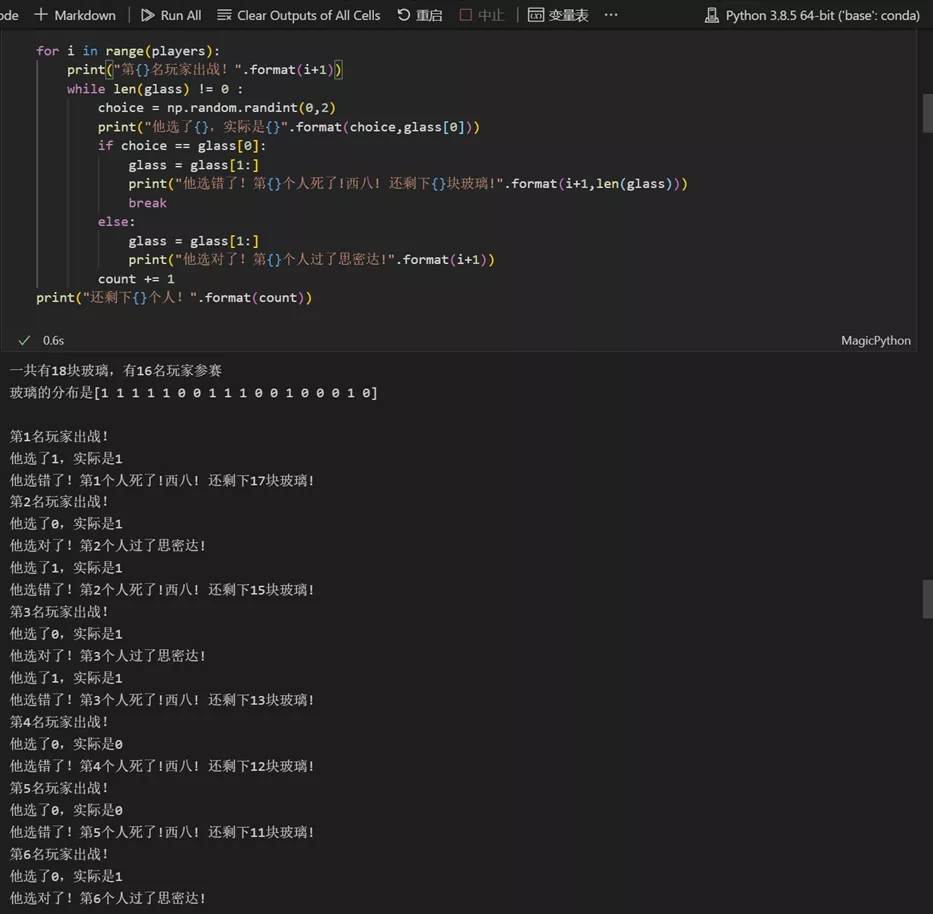Click the Run All play icon

147,15
